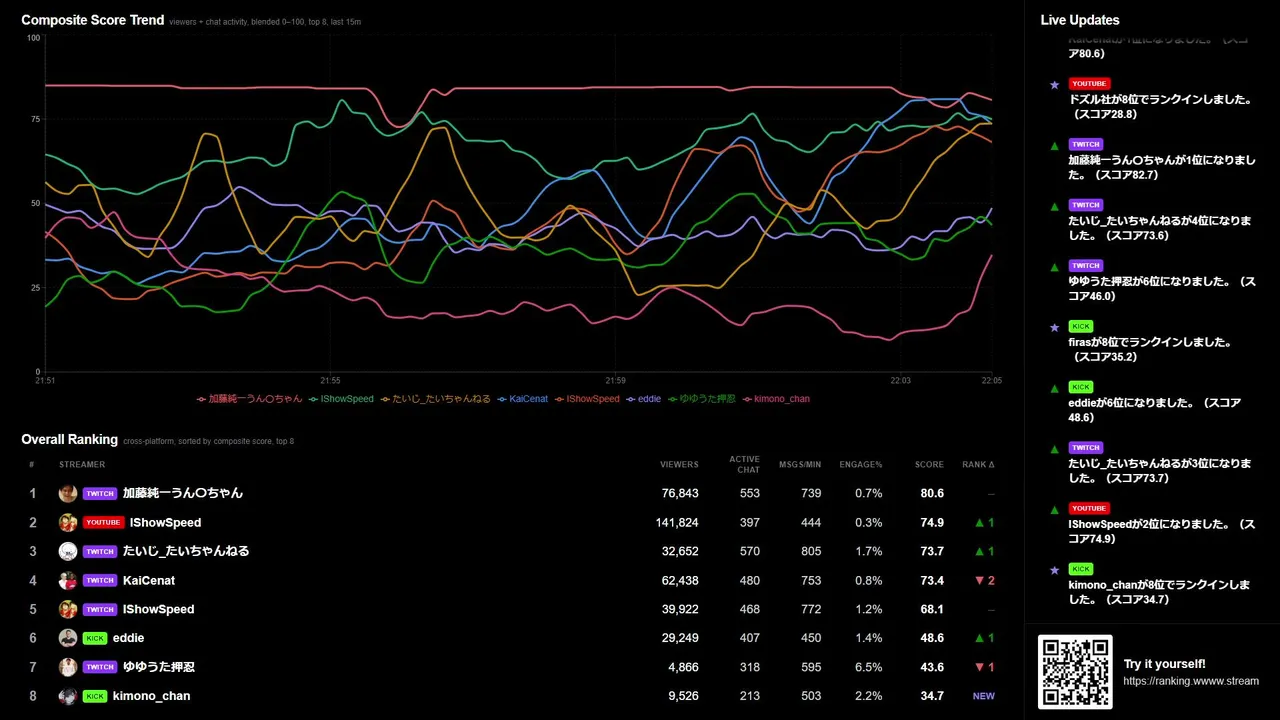Click the avatar of 加藤純一うんこちゃん in the ranking

coord(68,493)
